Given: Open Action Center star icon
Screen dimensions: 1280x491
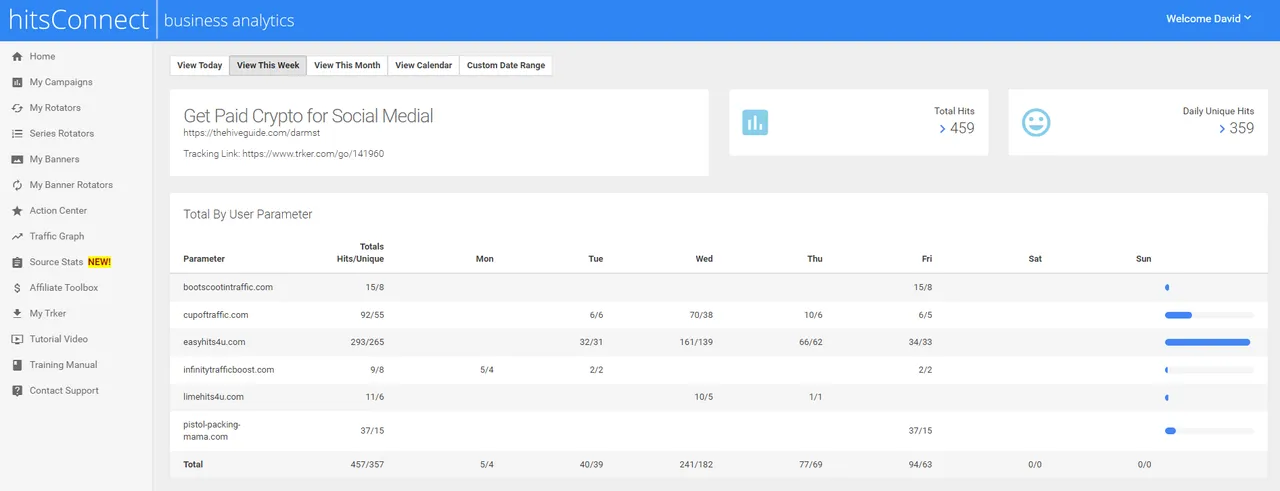Looking at the screenshot, I should tap(17, 211).
